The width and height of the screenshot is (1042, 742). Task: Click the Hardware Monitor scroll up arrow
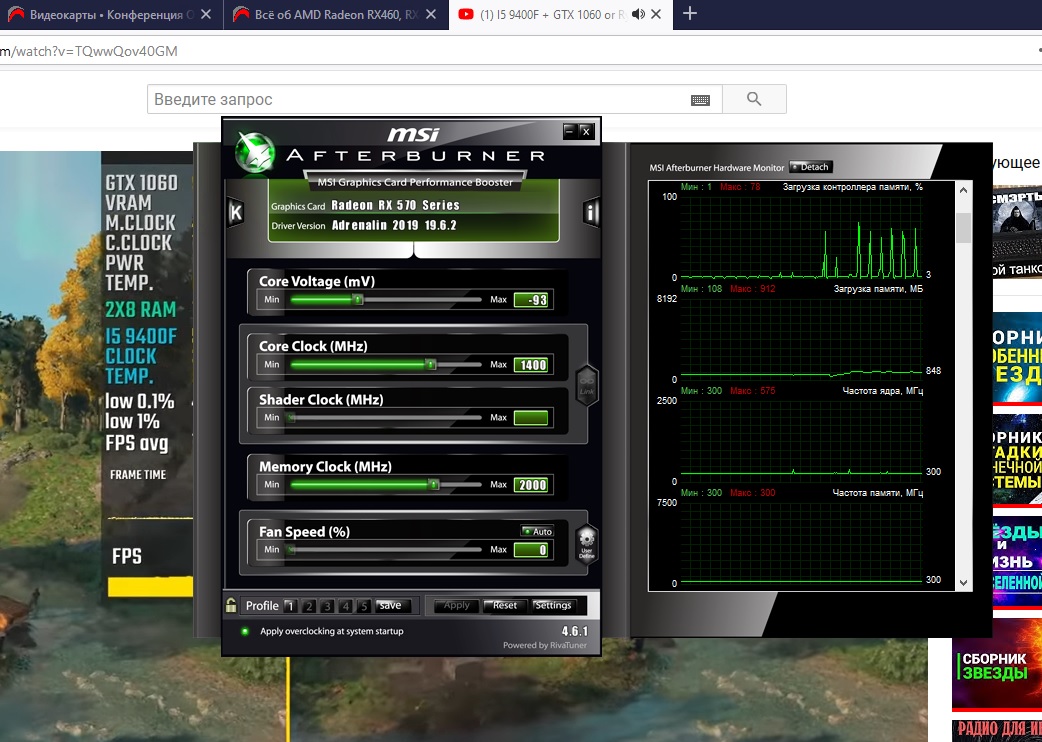pyautogui.click(x=963, y=191)
